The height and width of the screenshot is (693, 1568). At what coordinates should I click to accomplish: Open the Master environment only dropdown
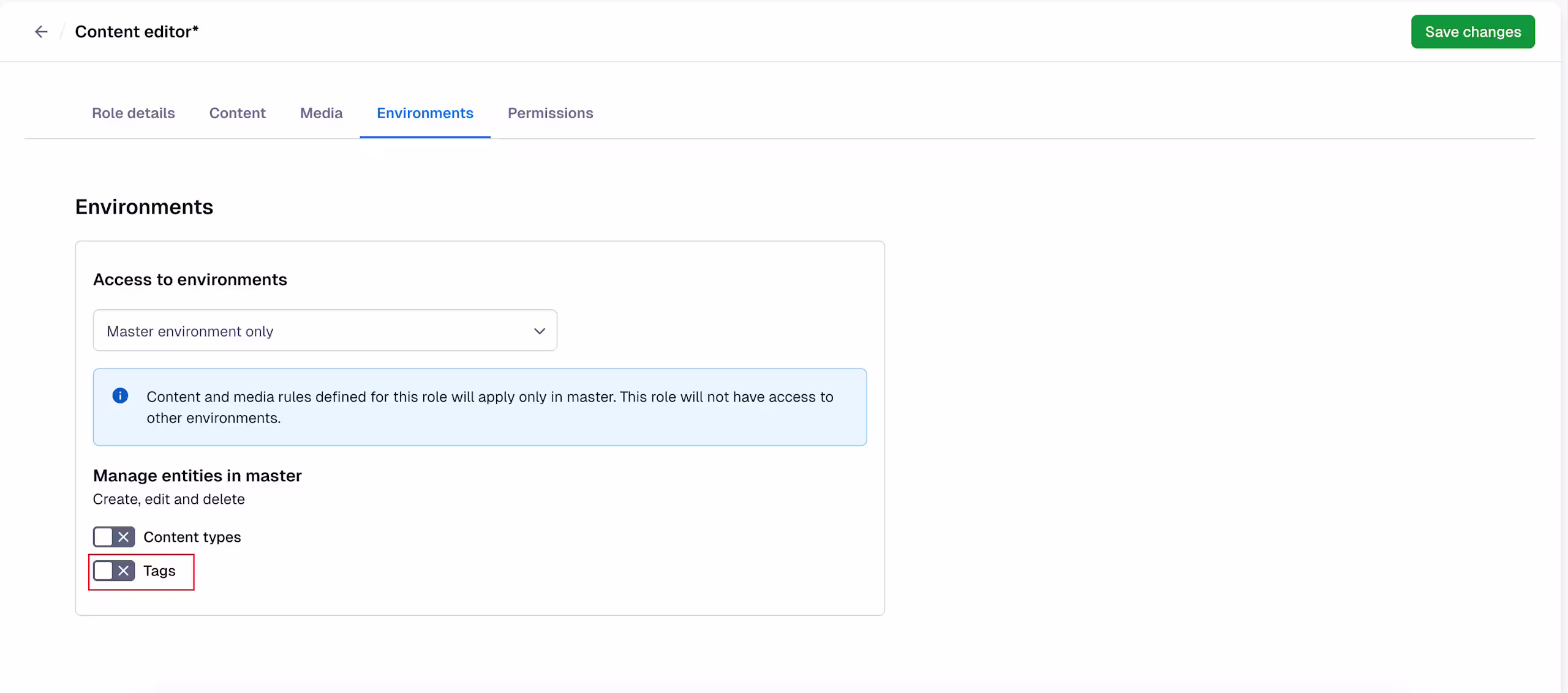325,331
